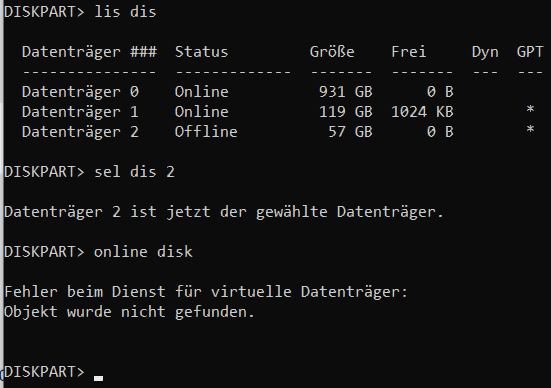Click the GPT asterisk for Datenträger 2
The width and height of the screenshot is (551, 388).
[x=530, y=130]
